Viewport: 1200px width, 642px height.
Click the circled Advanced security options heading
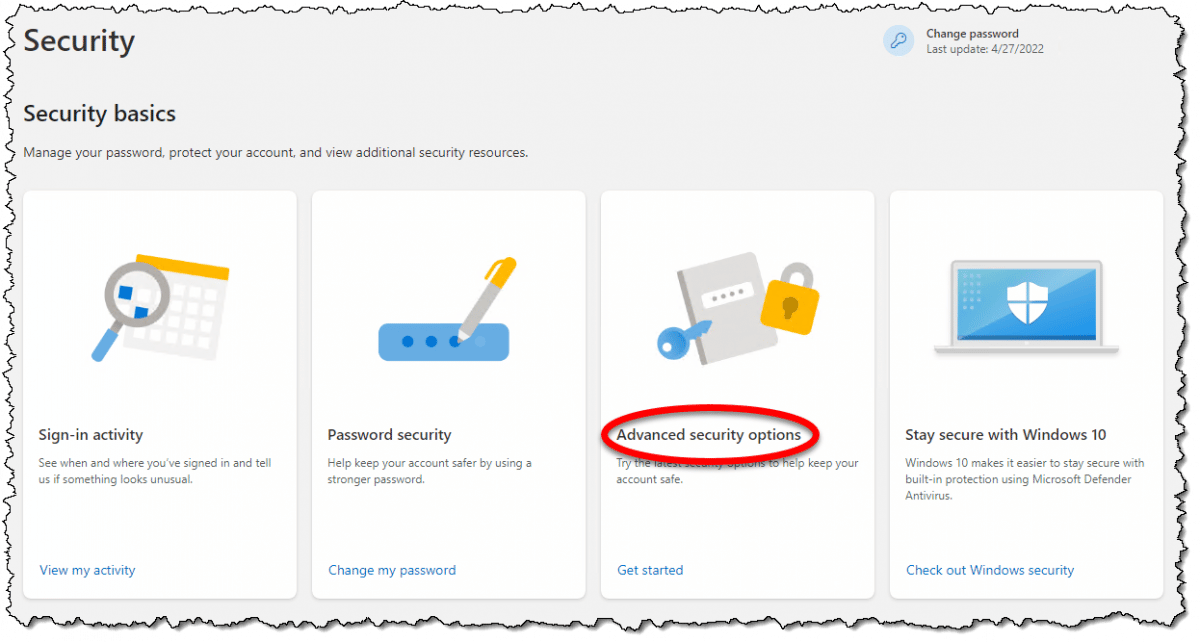(710, 435)
